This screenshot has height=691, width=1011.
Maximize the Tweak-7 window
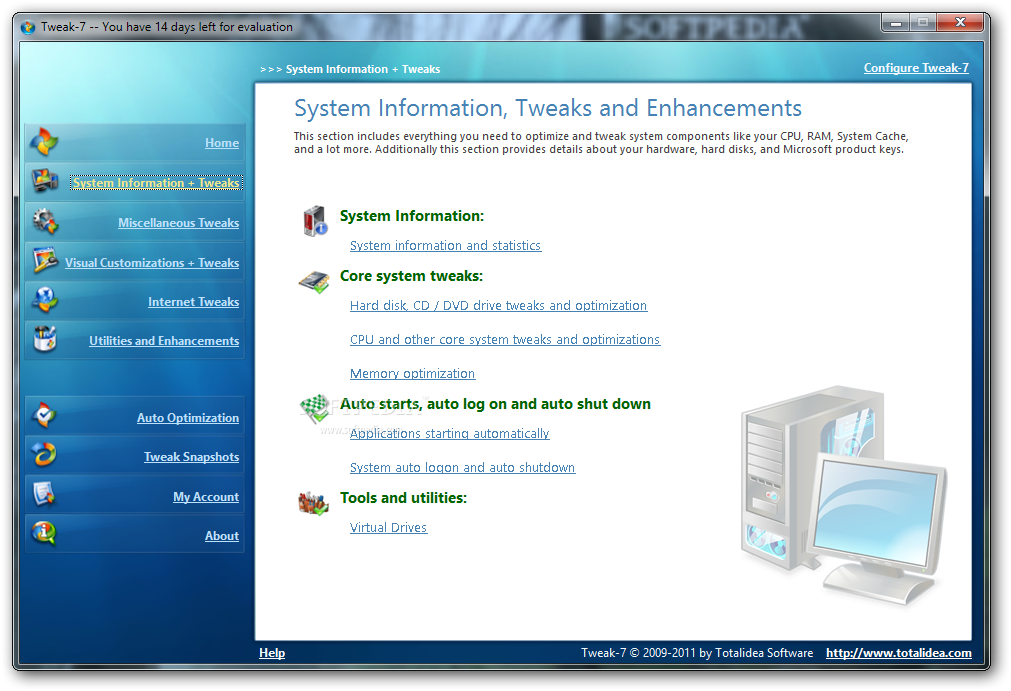pyautogui.click(x=923, y=23)
